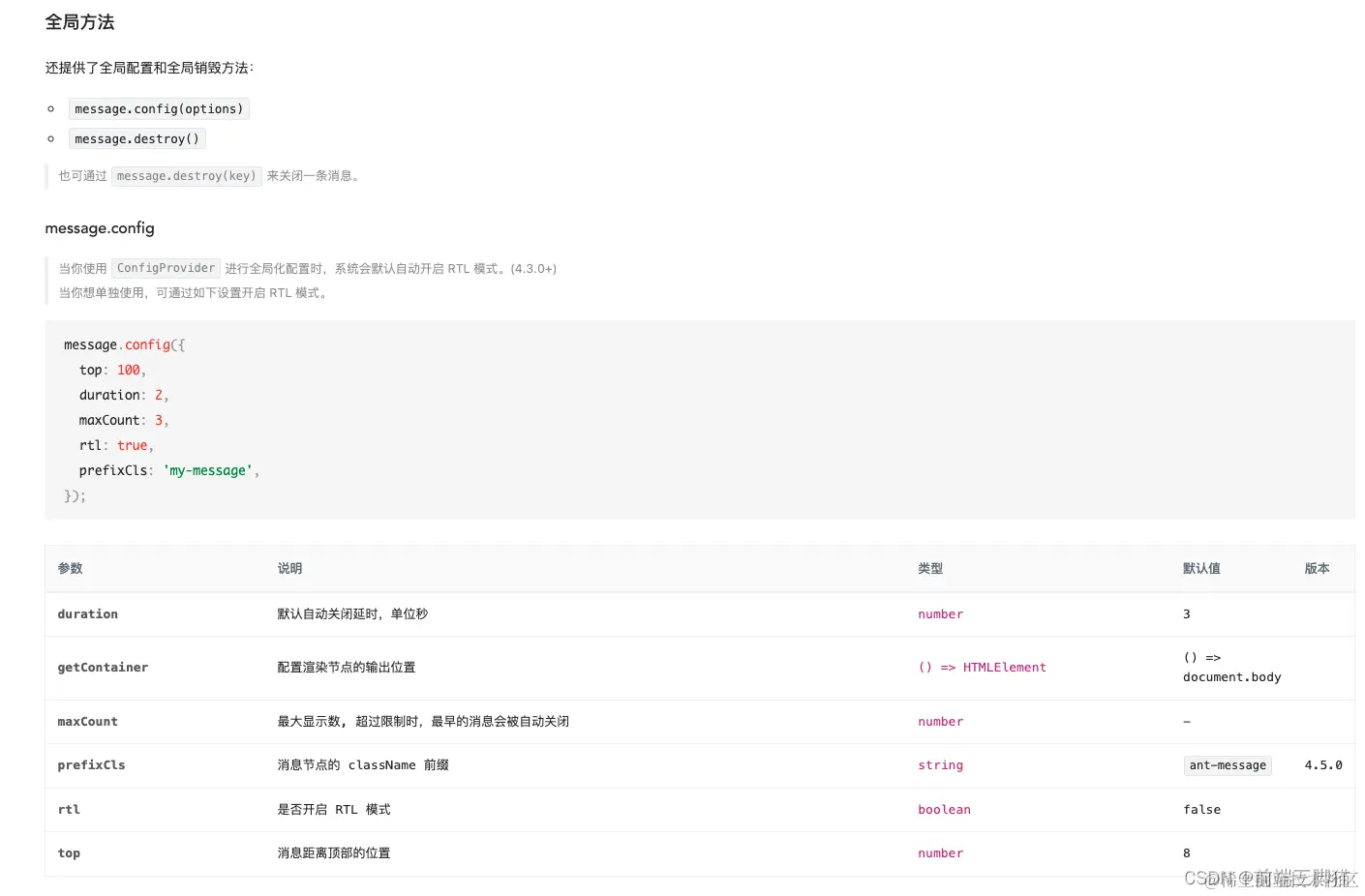
Task: Click the message.config(options) code snippet
Action: (x=159, y=108)
